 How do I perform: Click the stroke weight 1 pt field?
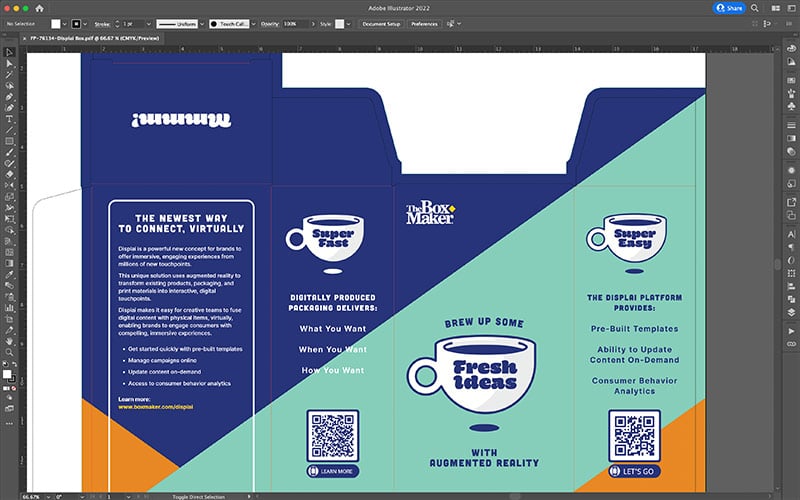coord(133,24)
